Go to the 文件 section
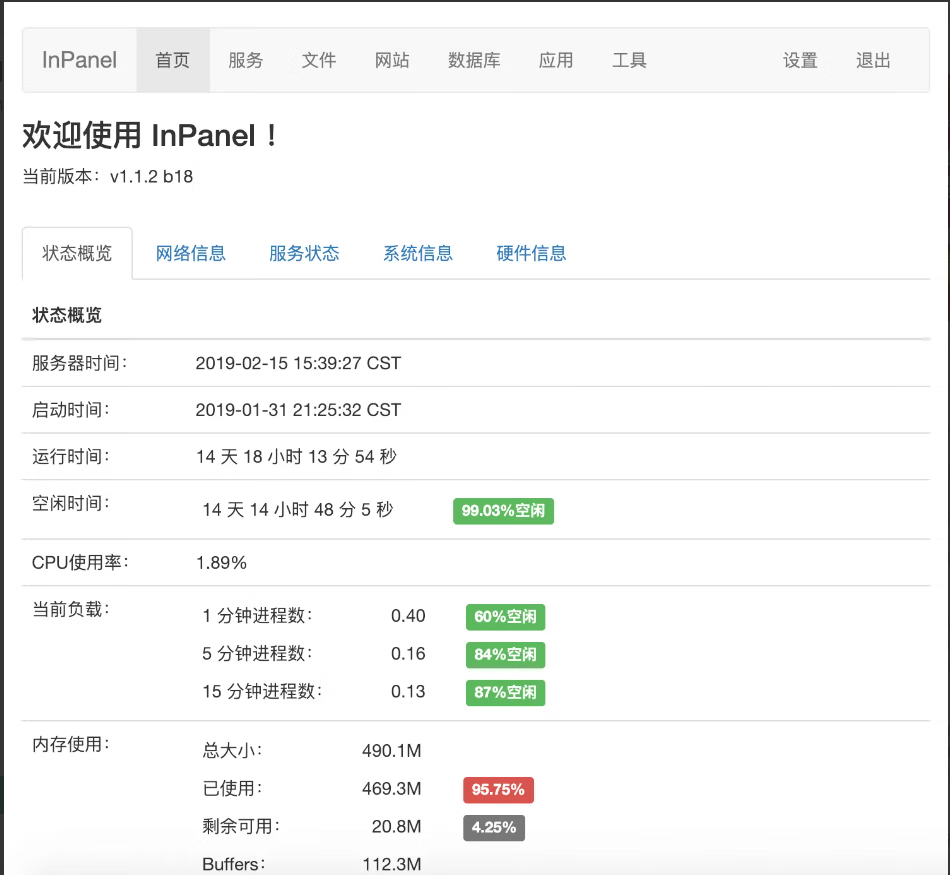The image size is (950, 875). [x=319, y=60]
